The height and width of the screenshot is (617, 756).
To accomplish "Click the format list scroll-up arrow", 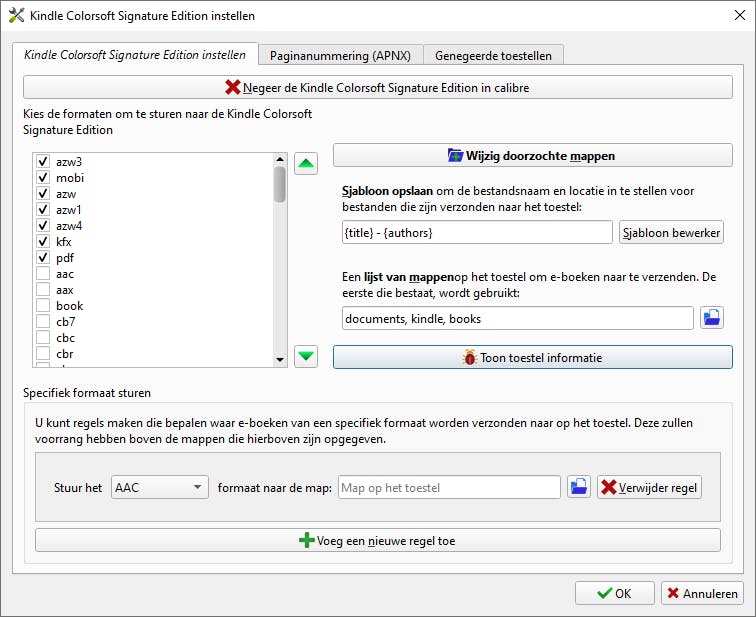I will pos(280,159).
